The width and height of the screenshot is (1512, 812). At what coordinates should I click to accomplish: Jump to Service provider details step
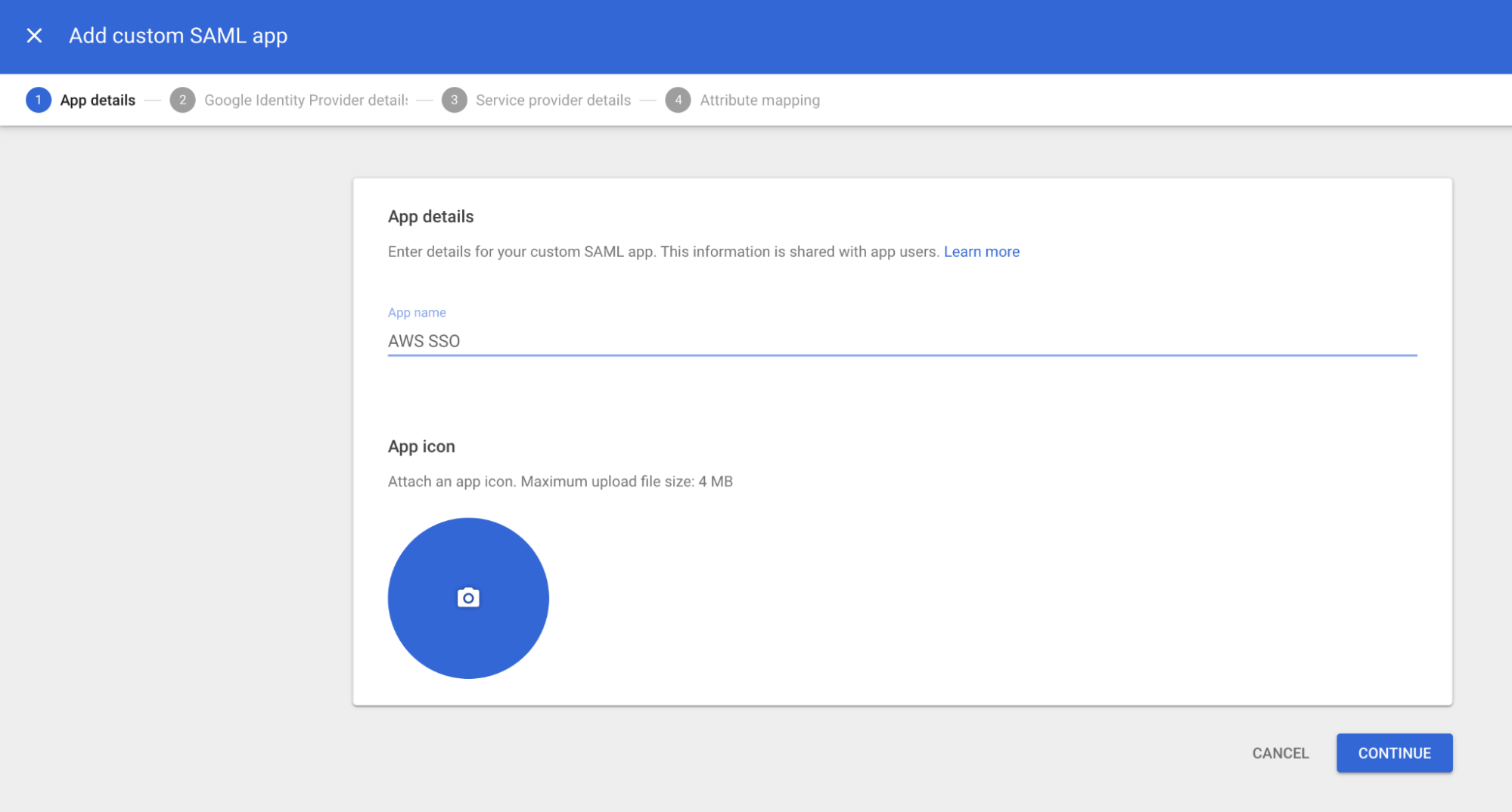553,100
